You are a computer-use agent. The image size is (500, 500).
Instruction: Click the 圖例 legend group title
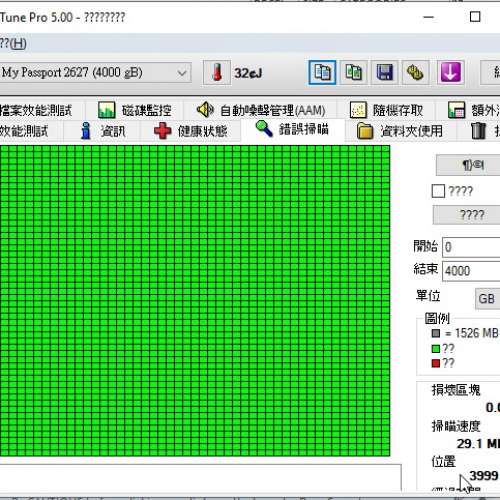[437, 318]
